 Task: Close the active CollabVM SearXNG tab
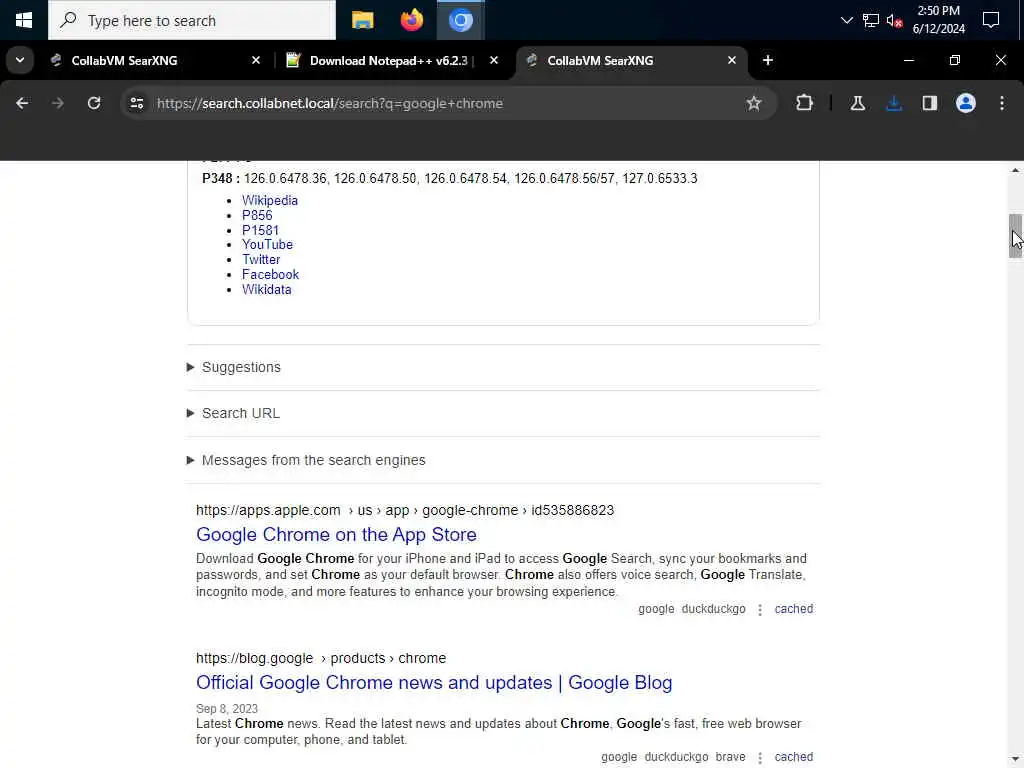pyautogui.click(x=731, y=60)
